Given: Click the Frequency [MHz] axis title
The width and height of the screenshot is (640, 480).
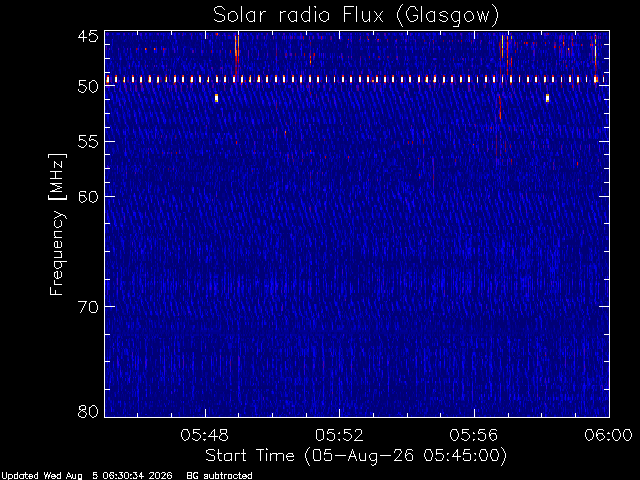Looking at the screenshot, I should [57, 224].
